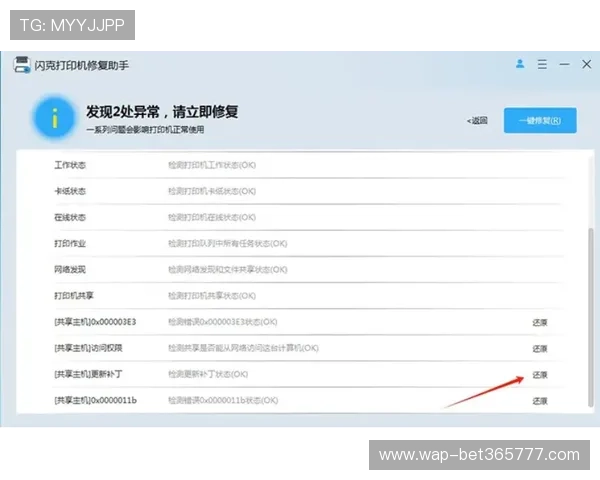Viewport: 600px width, 480px height.
Task: Click 检测更新补丁状态(OK) text
Action: pyautogui.click(x=208, y=374)
